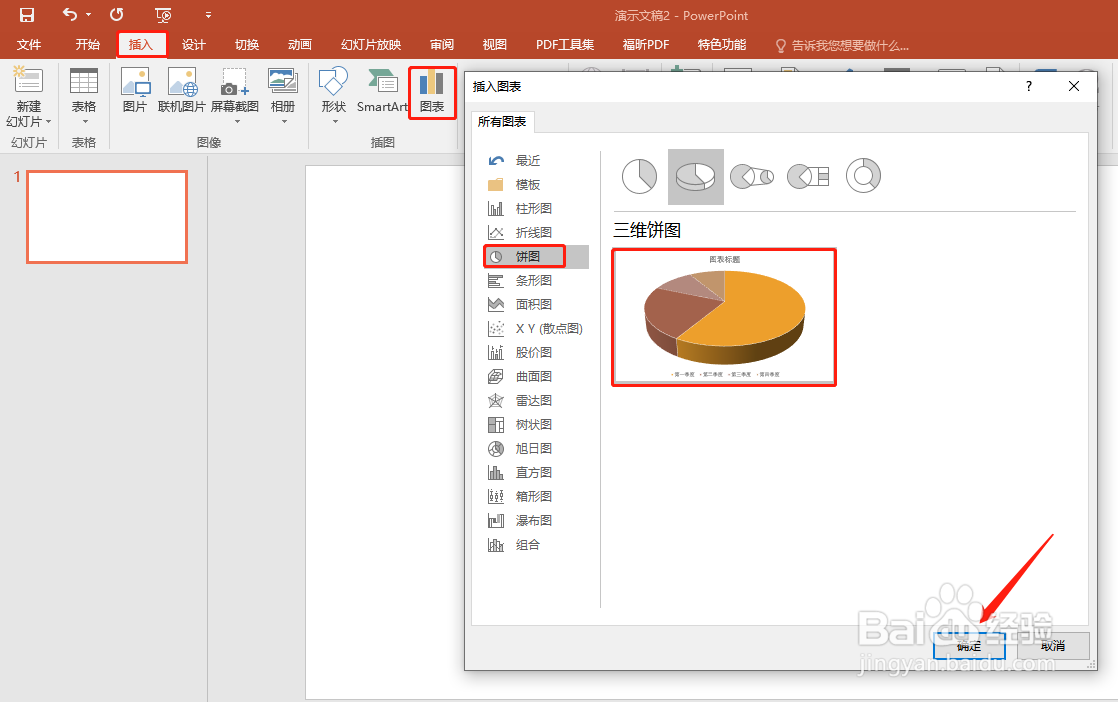
Task: Click the 所有图表 dialog tab
Action: (503, 121)
